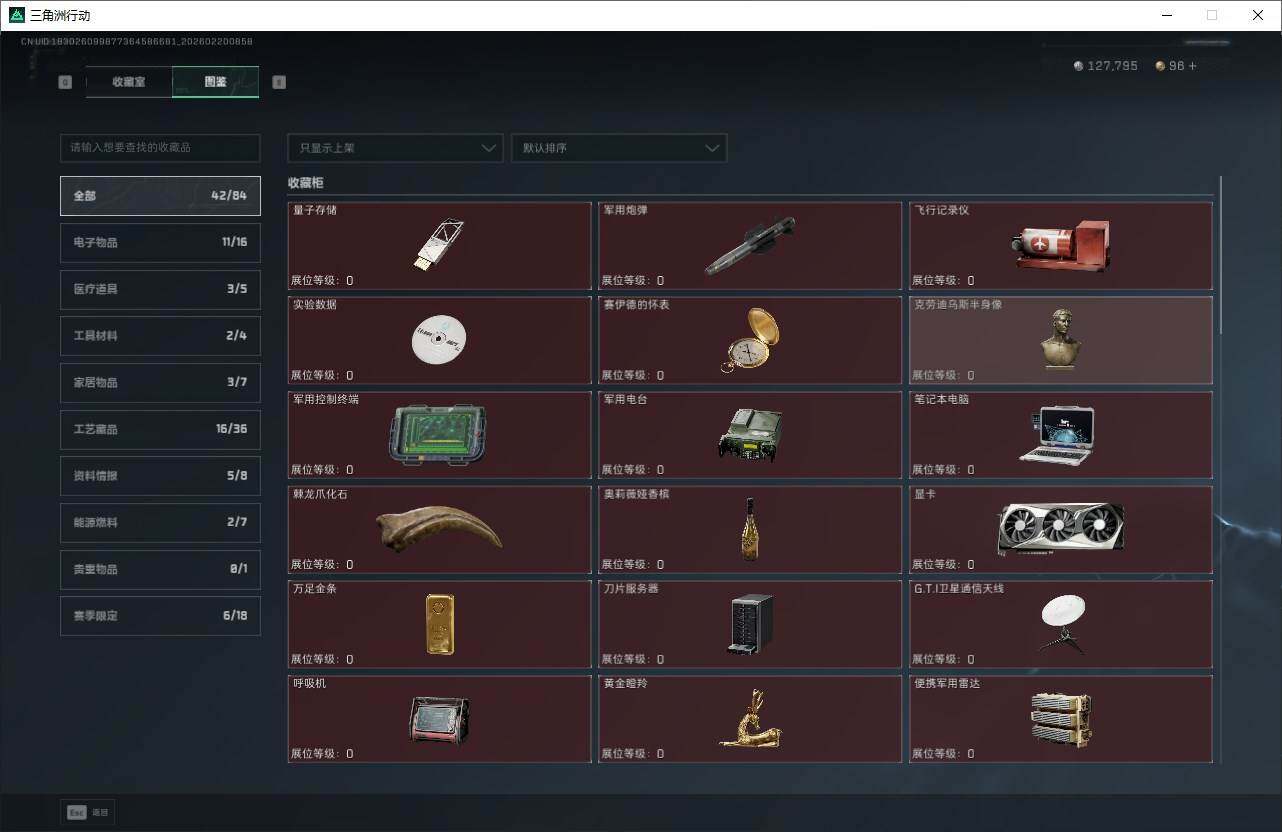Click the plus sign next to 96
The height and width of the screenshot is (832, 1282).
coord(1191,66)
